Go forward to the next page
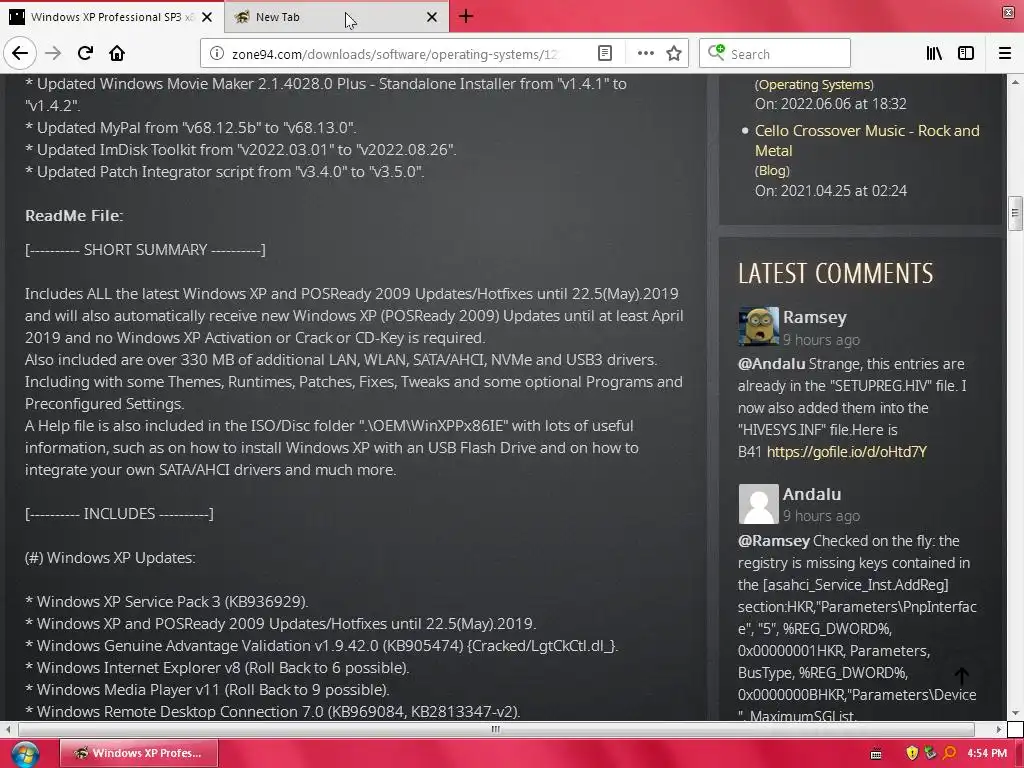 click(53, 53)
